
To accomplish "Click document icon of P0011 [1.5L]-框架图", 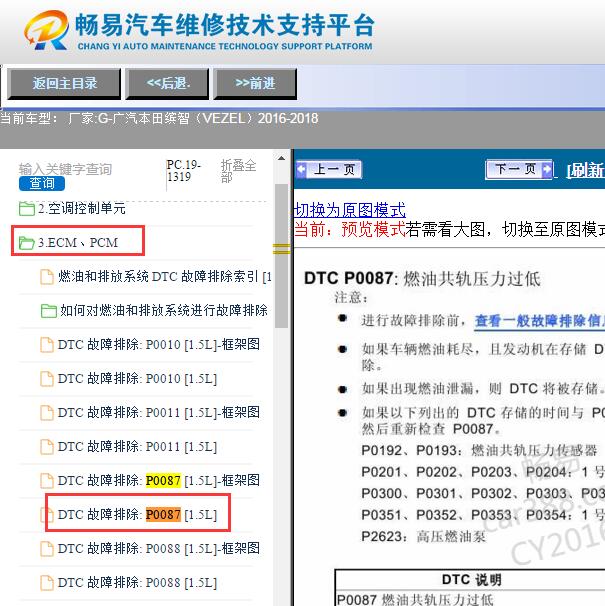I will (47, 413).
